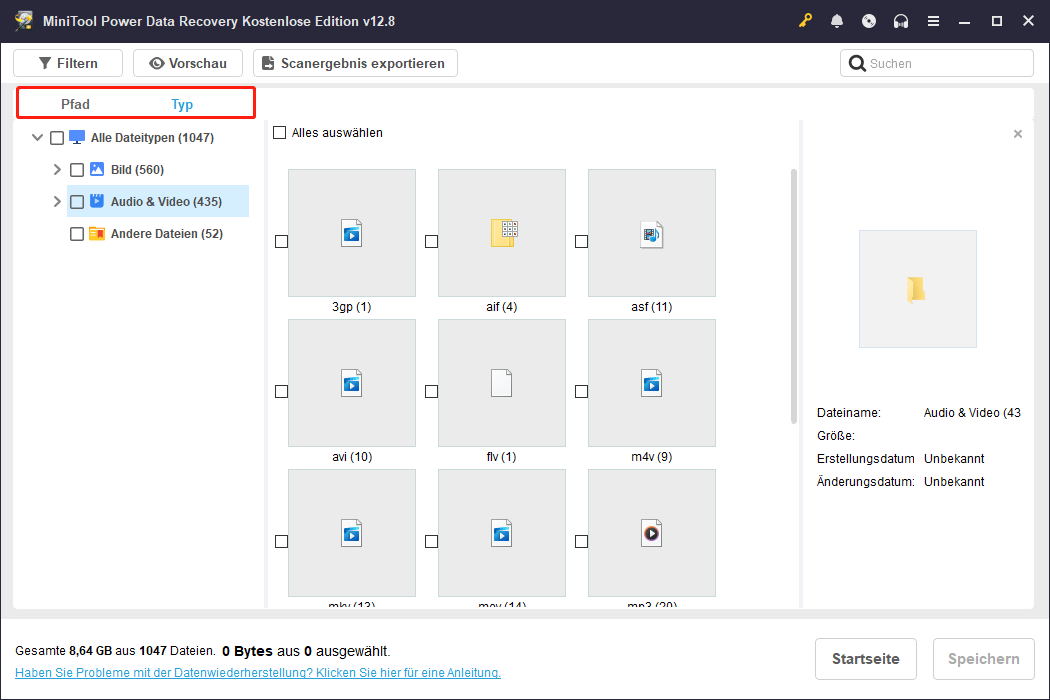Tick the Bild (560) checkbox
The width and height of the screenshot is (1050, 700).
pos(77,170)
